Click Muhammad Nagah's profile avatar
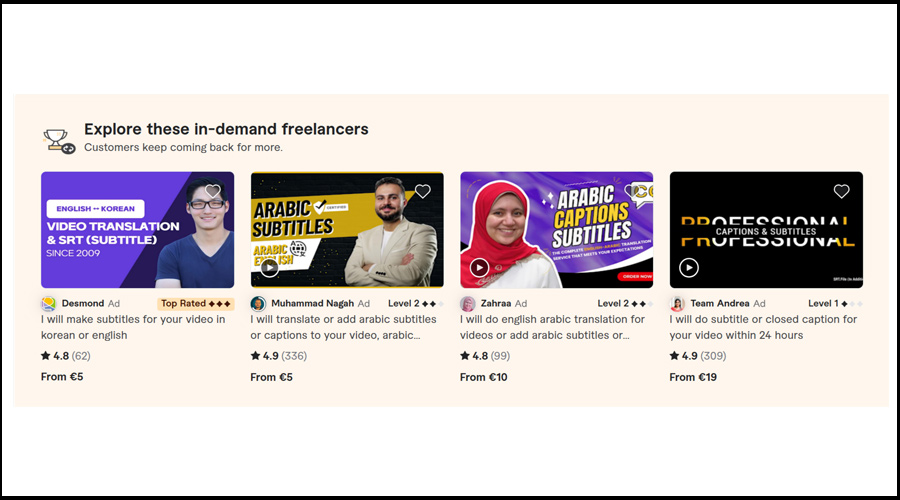Screen dimensions: 900x500 click(258, 303)
